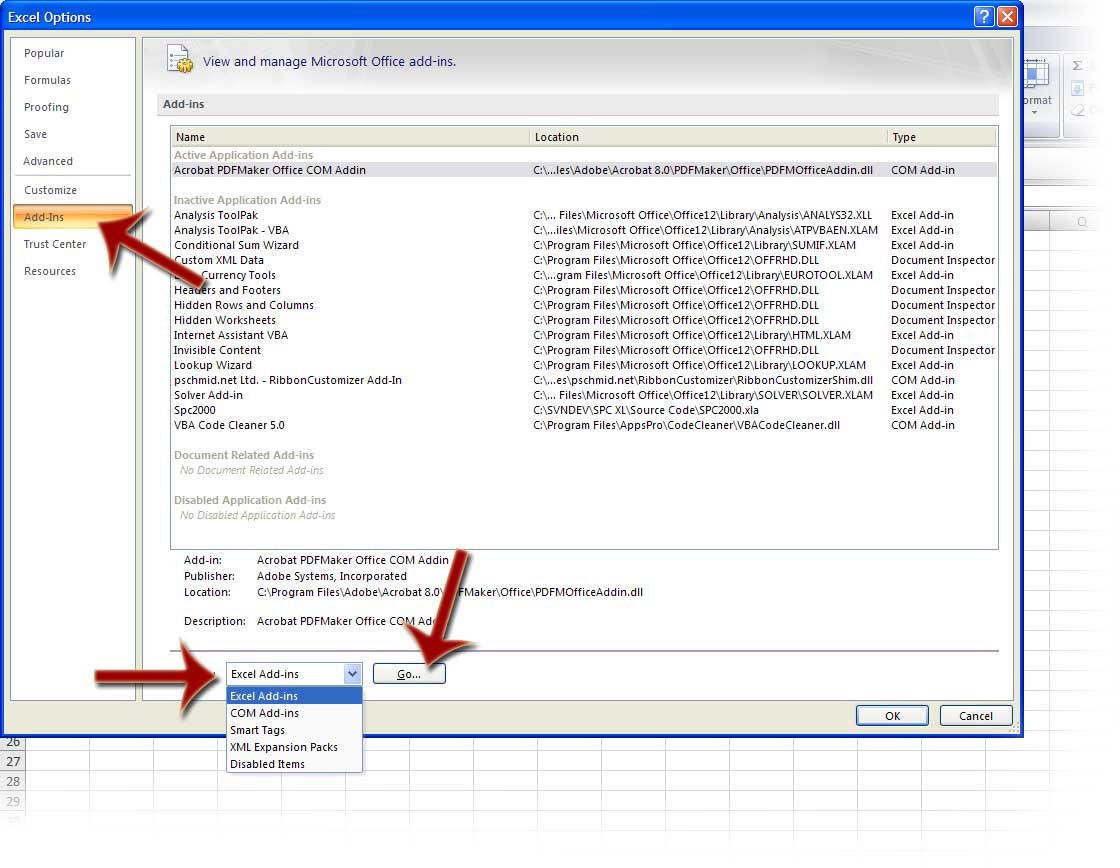Select the Conditional Sum Wizard add-in
Viewport: 1120px width, 868px height.
click(x=237, y=245)
